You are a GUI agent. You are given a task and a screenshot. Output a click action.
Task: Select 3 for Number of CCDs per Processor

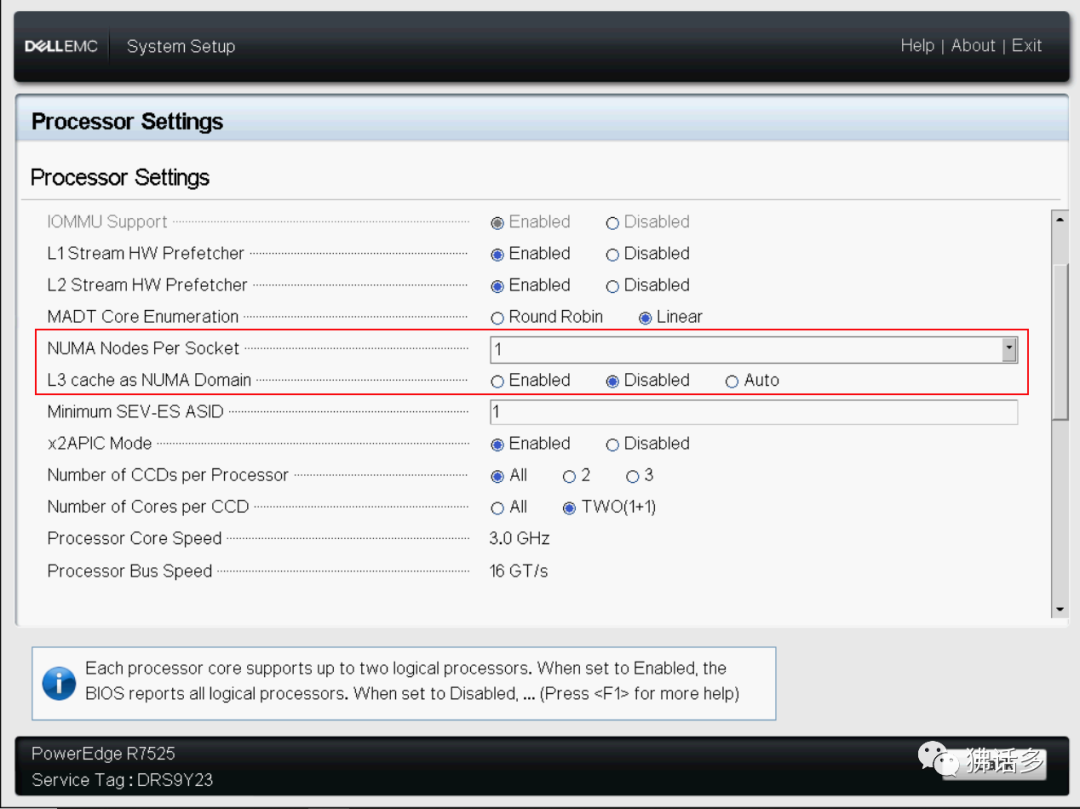[633, 476]
